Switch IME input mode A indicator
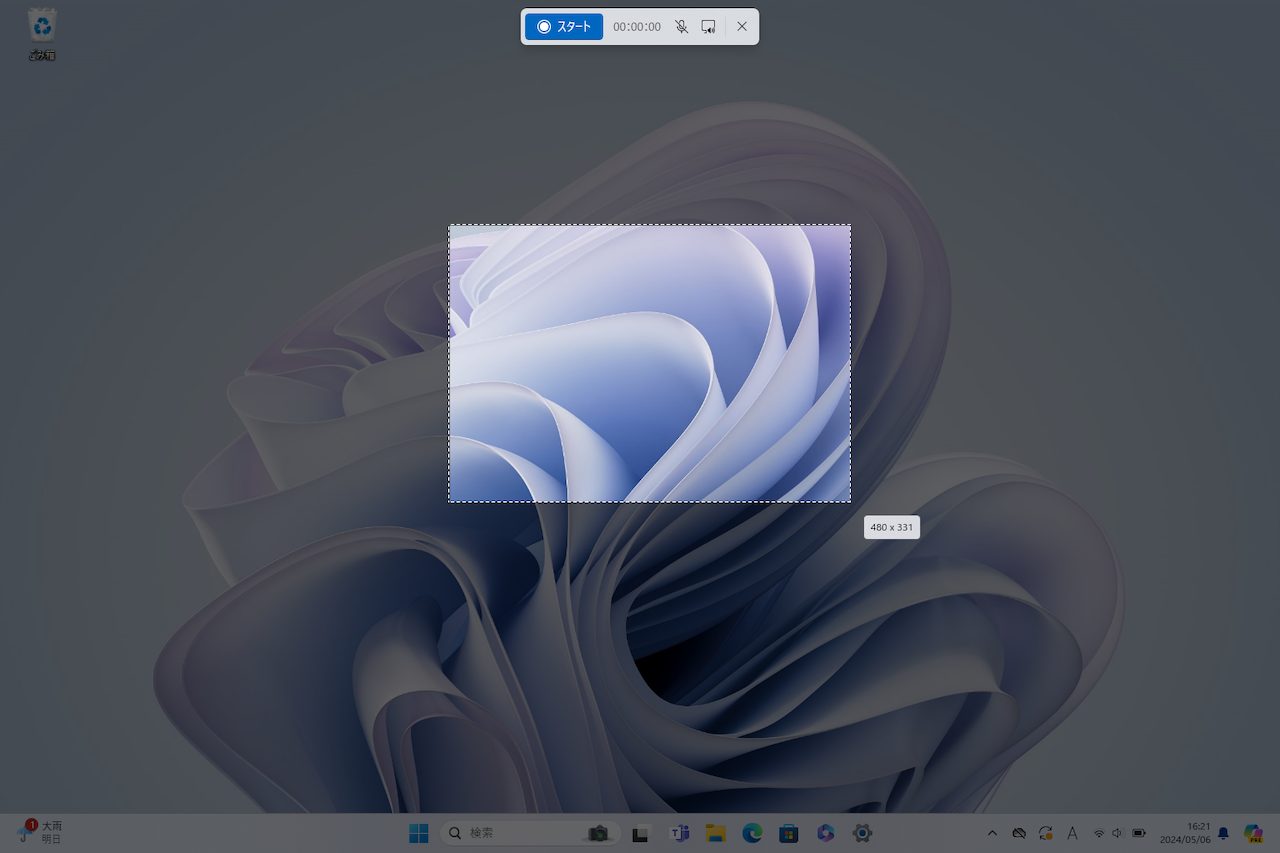Screen dimensions: 1280x853 (1072, 833)
